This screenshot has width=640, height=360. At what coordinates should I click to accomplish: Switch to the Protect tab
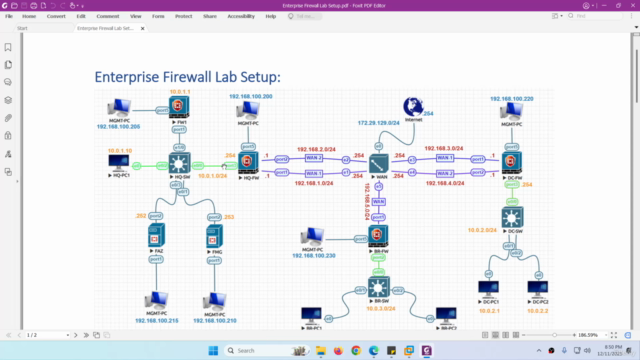pos(184,16)
